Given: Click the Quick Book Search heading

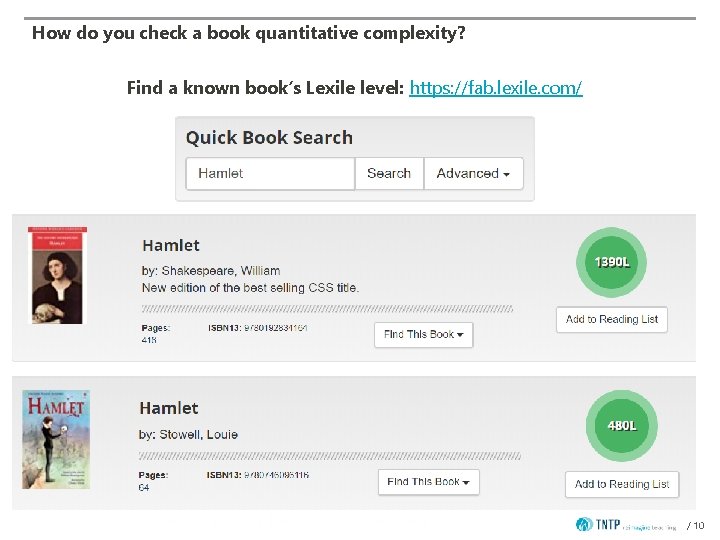Looking at the screenshot, I should click(x=269, y=138).
